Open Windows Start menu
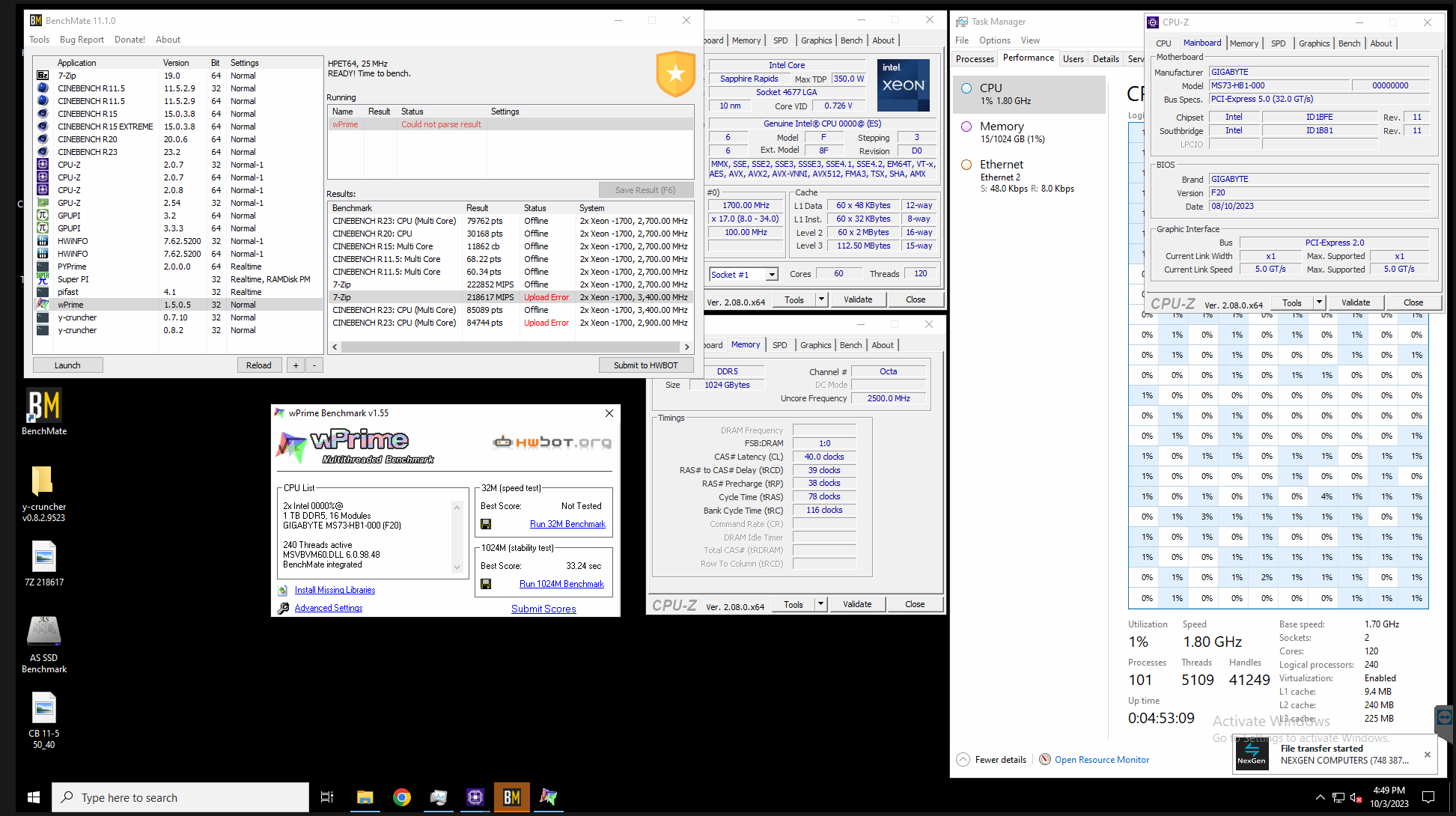The image size is (1456, 816). [x=33, y=797]
